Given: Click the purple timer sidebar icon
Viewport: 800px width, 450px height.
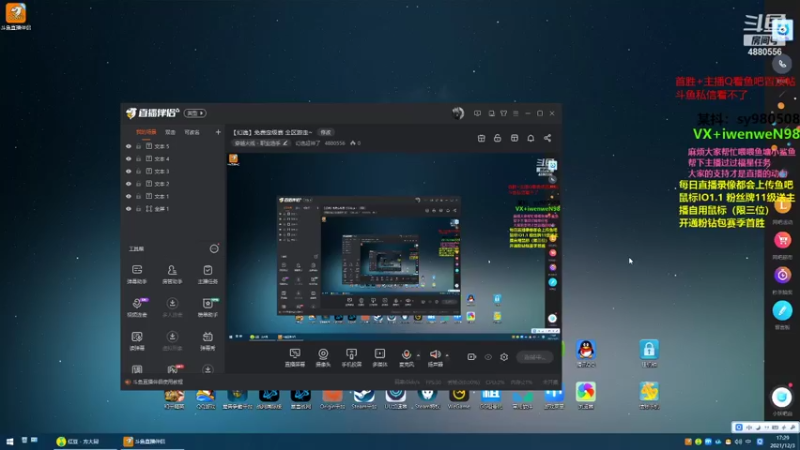Looking at the screenshot, I should (x=782, y=276).
